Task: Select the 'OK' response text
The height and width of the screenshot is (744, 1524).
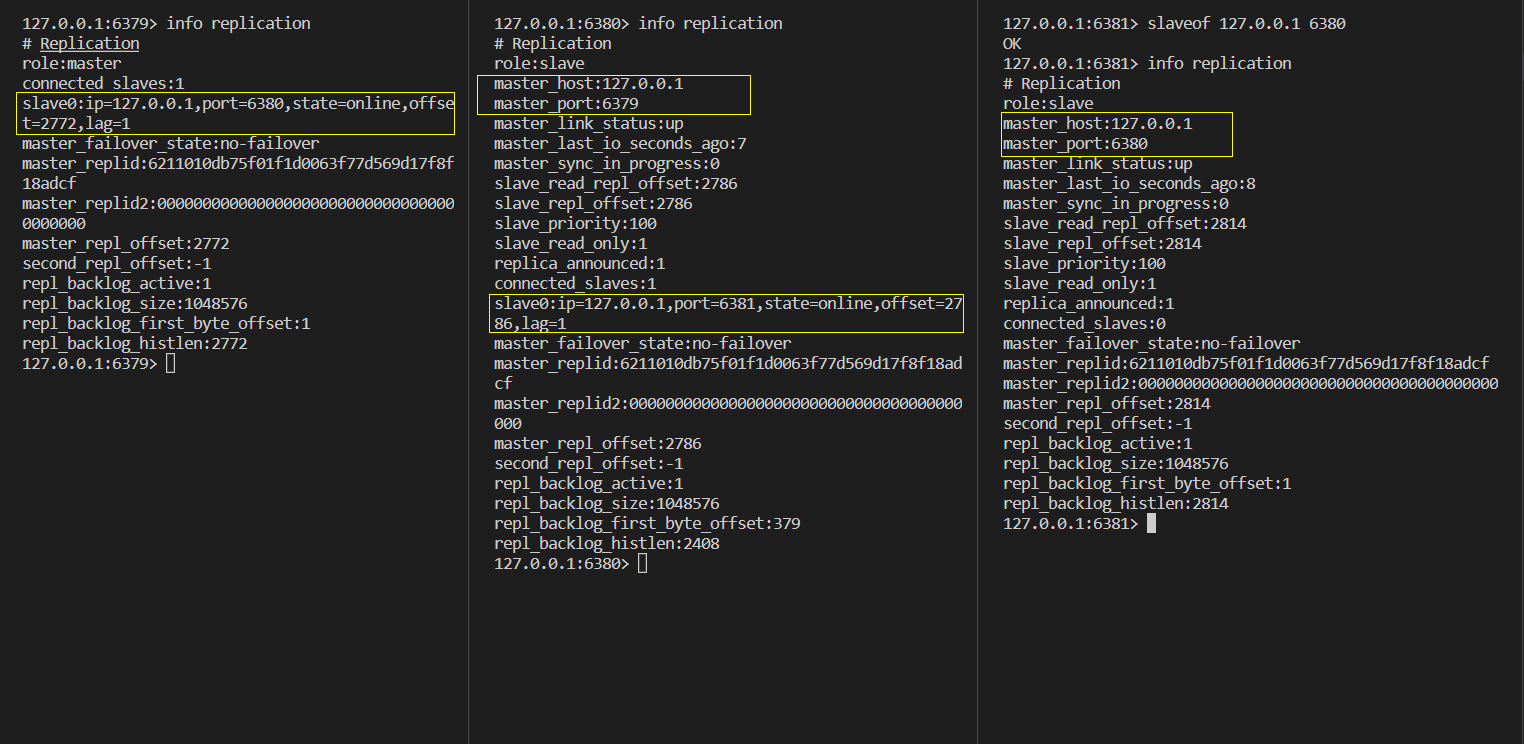Action: tap(1012, 43)
